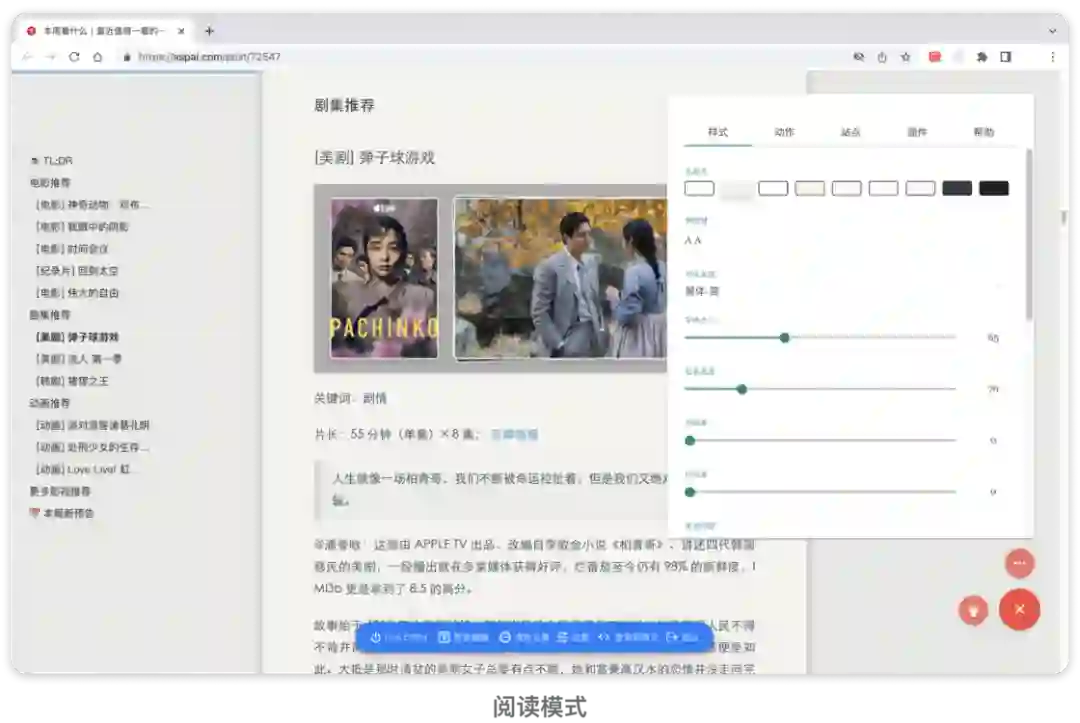This screenshot has width=1080, height=723.
Task: Click the browser back arrow
Action: click(x=28, y=57)
